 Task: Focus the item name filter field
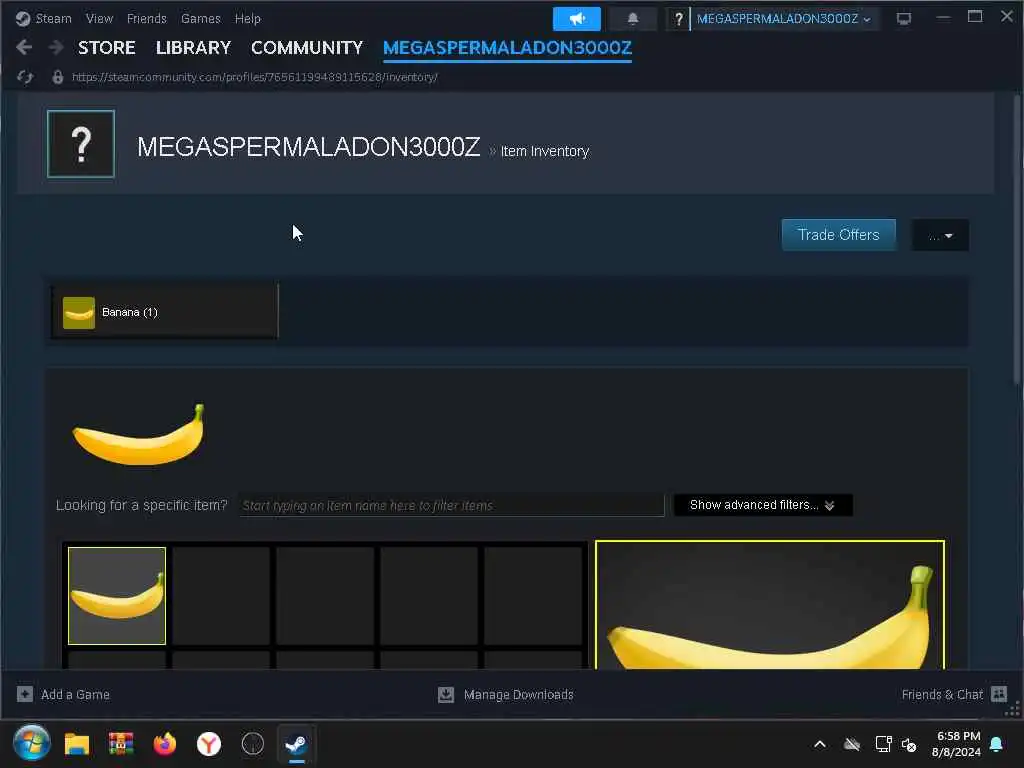tap(452, 505)
